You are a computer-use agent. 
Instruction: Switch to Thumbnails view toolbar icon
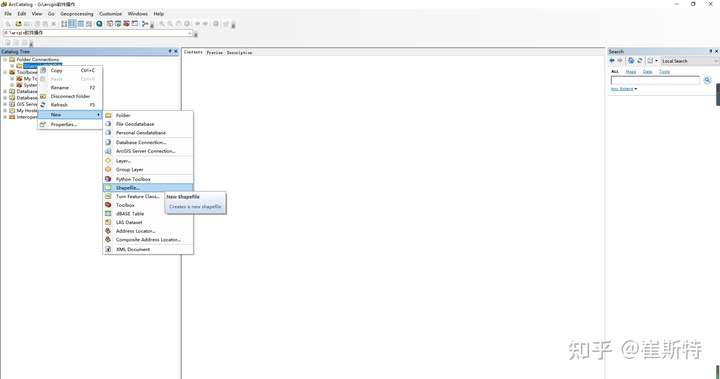coord(89,24)
